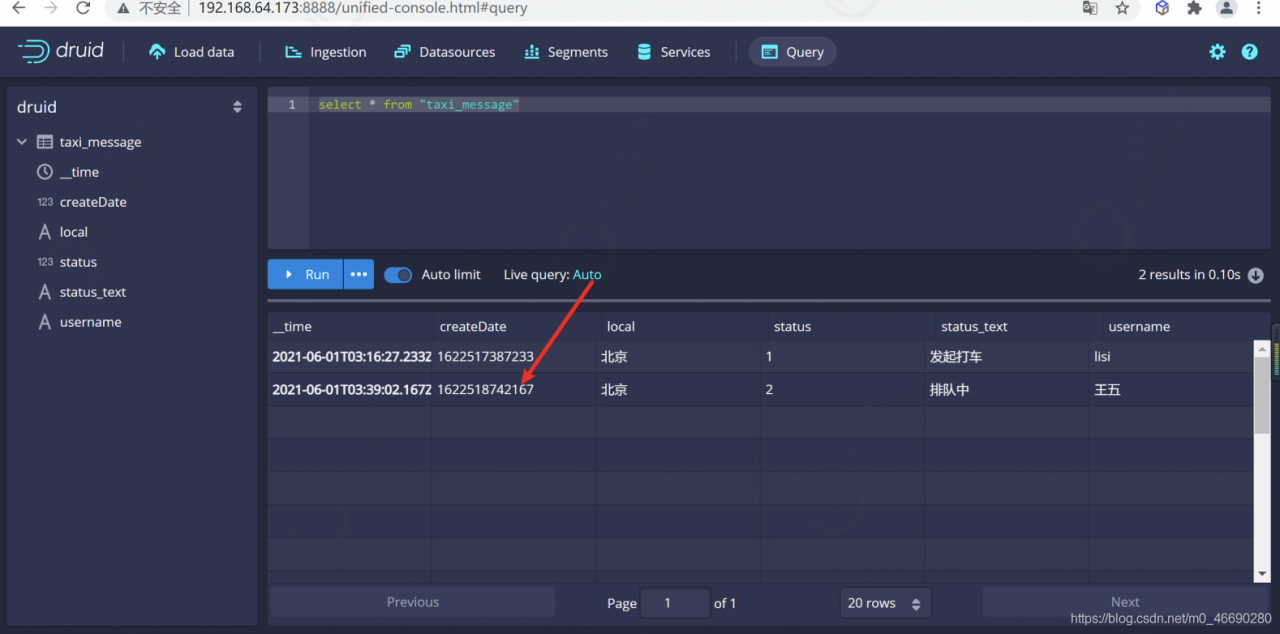
Task: Click the status_text string type icon
Action: [45, 292]
